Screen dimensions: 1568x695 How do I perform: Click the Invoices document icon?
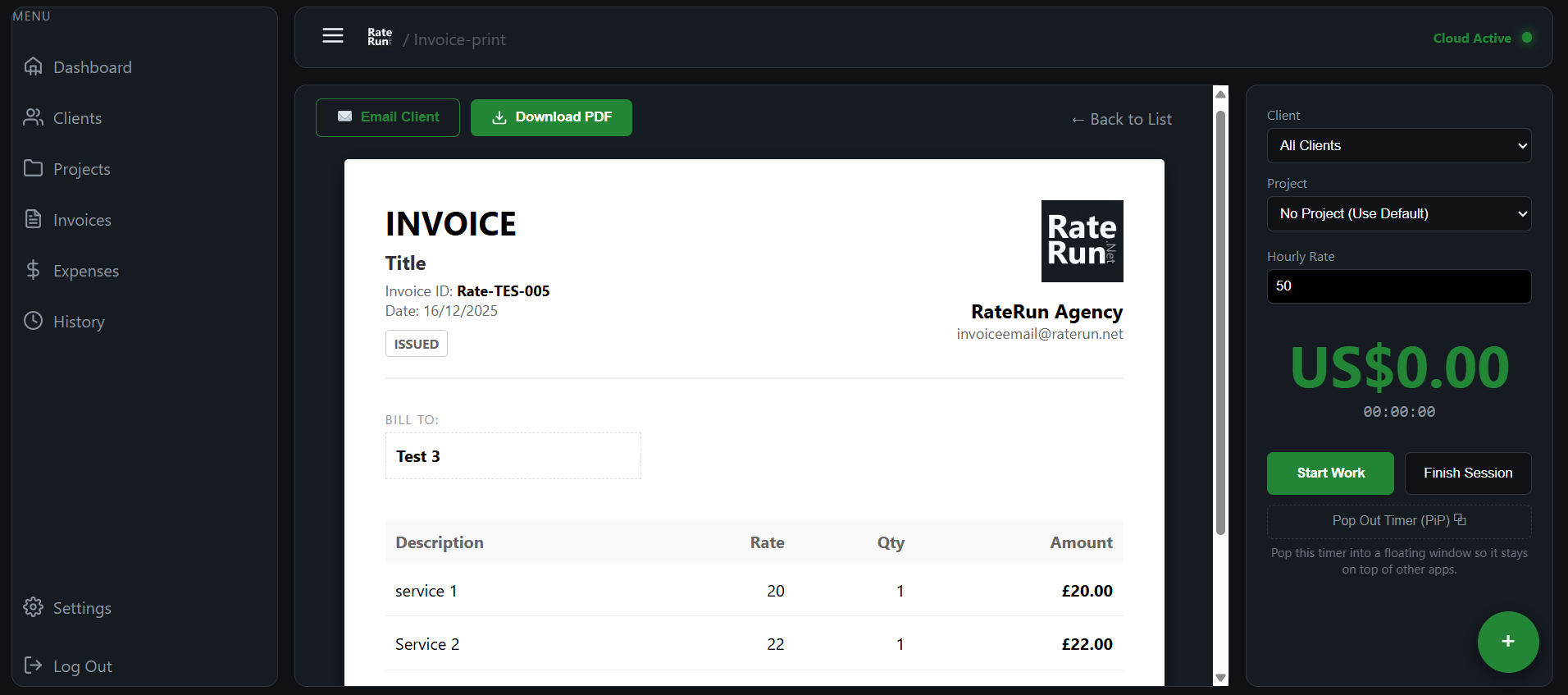(x=33, y=219)
